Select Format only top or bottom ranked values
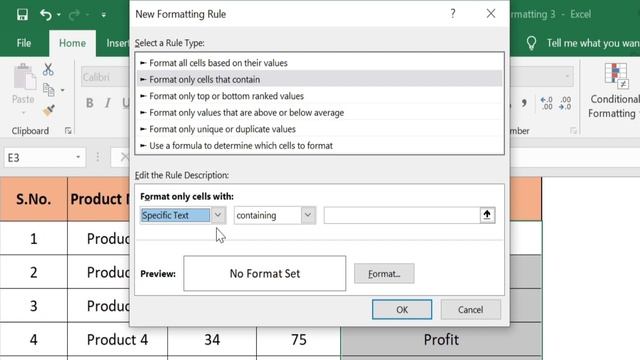This screenshot has width=640, height=360. click(x=319, y=96)
